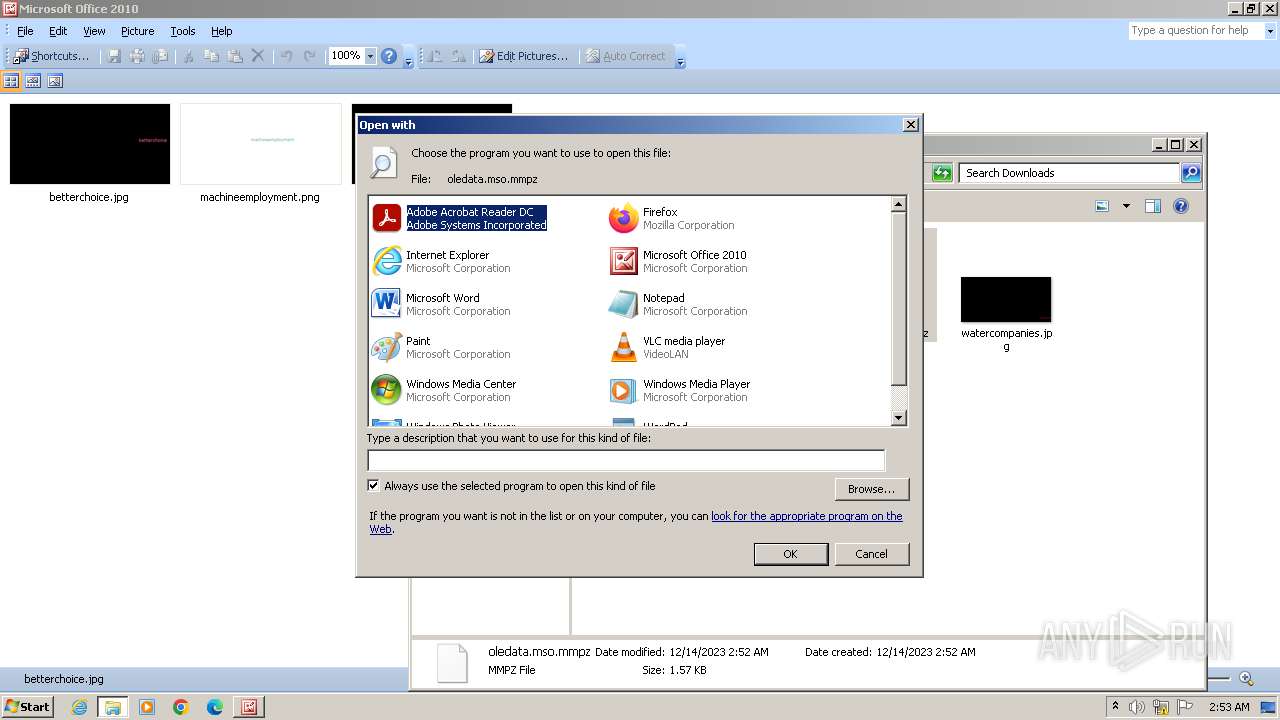This screenshot has width=1280, height=720.
Task: Click the Delete X toolbar icon
Action: point(257,56)
